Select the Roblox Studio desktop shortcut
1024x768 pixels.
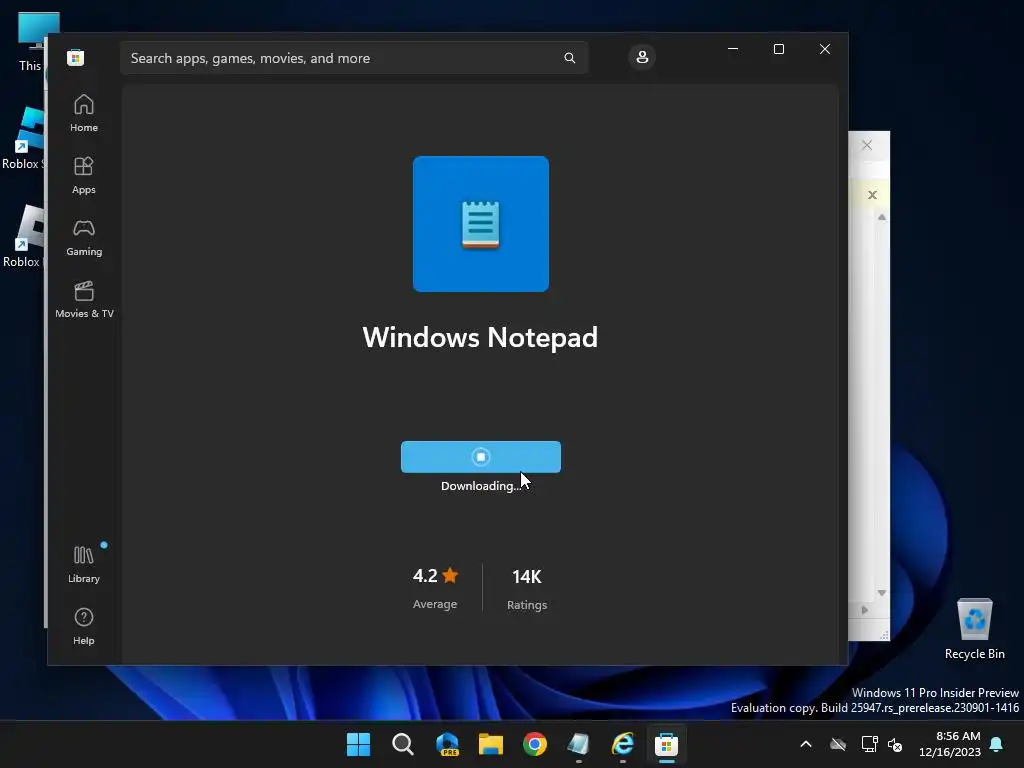(x=24, y=138)
